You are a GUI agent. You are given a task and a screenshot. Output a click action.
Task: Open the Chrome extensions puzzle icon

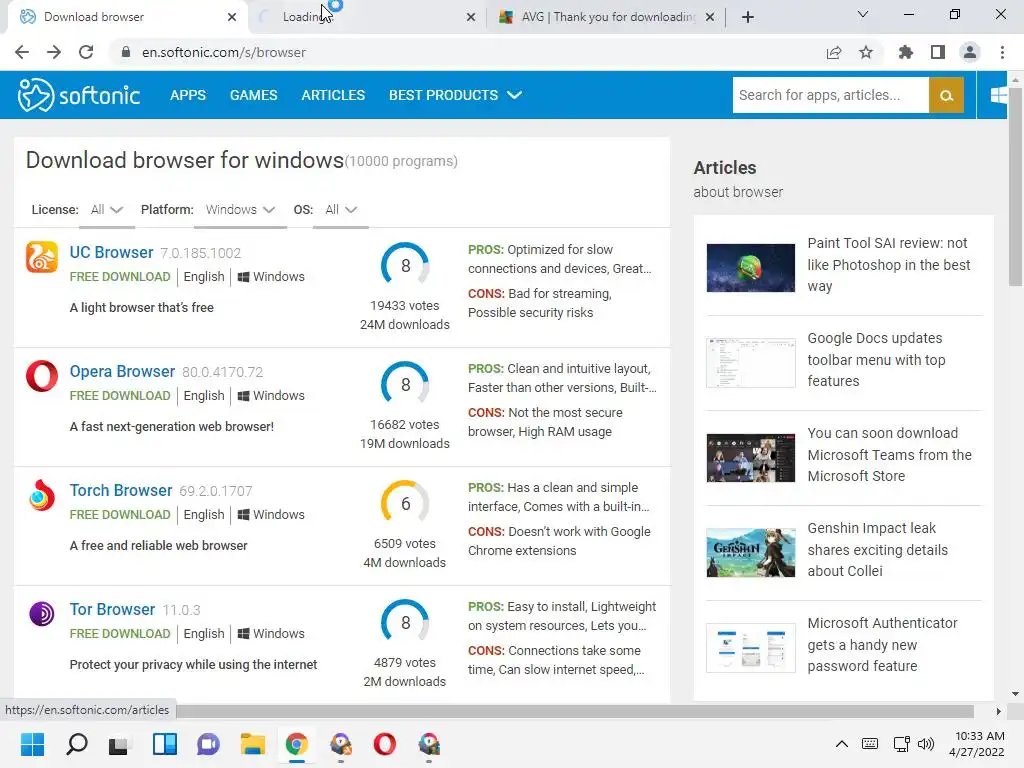pos(906,52)
